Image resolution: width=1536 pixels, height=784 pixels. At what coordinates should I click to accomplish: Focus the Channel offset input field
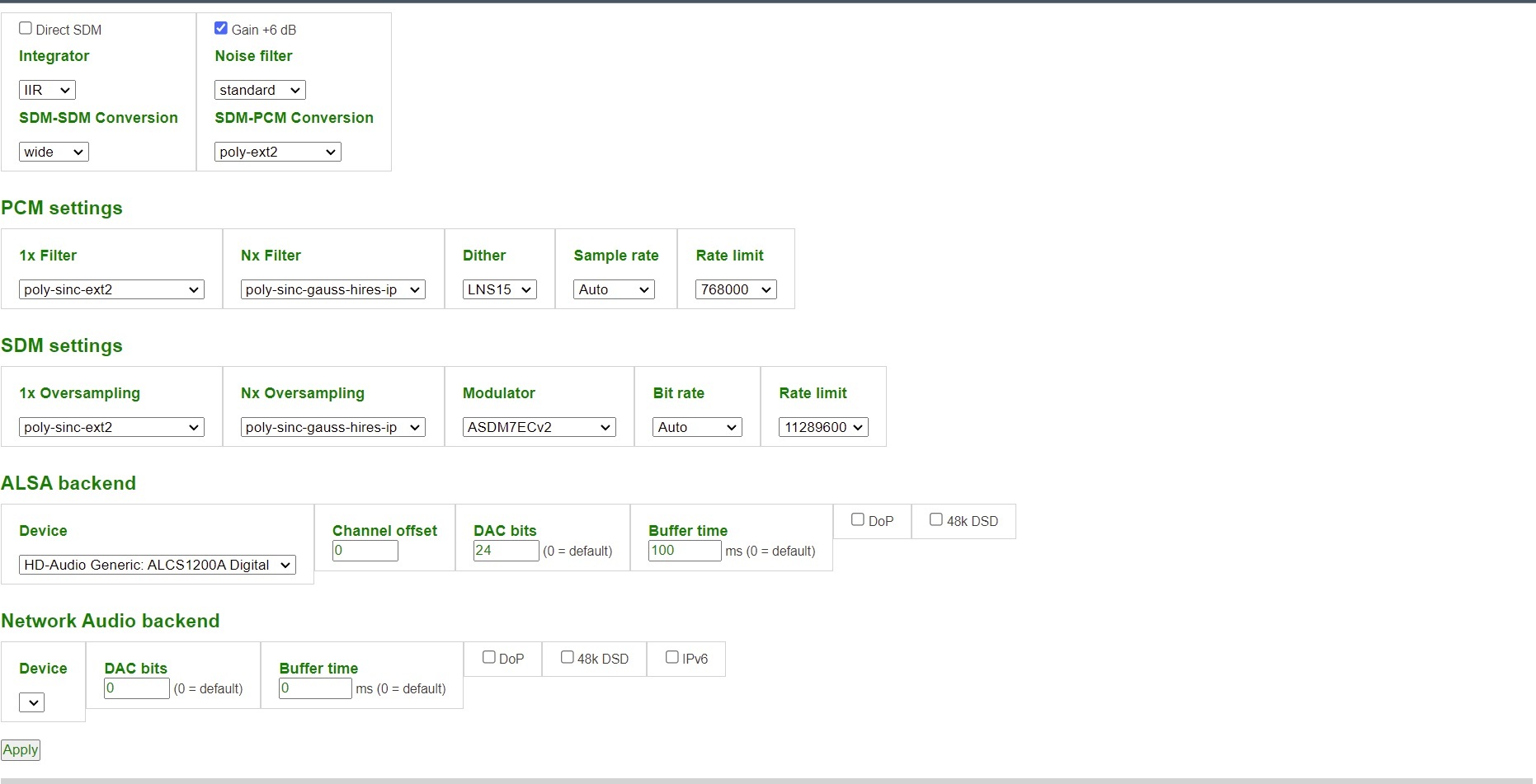click(365, 551)
